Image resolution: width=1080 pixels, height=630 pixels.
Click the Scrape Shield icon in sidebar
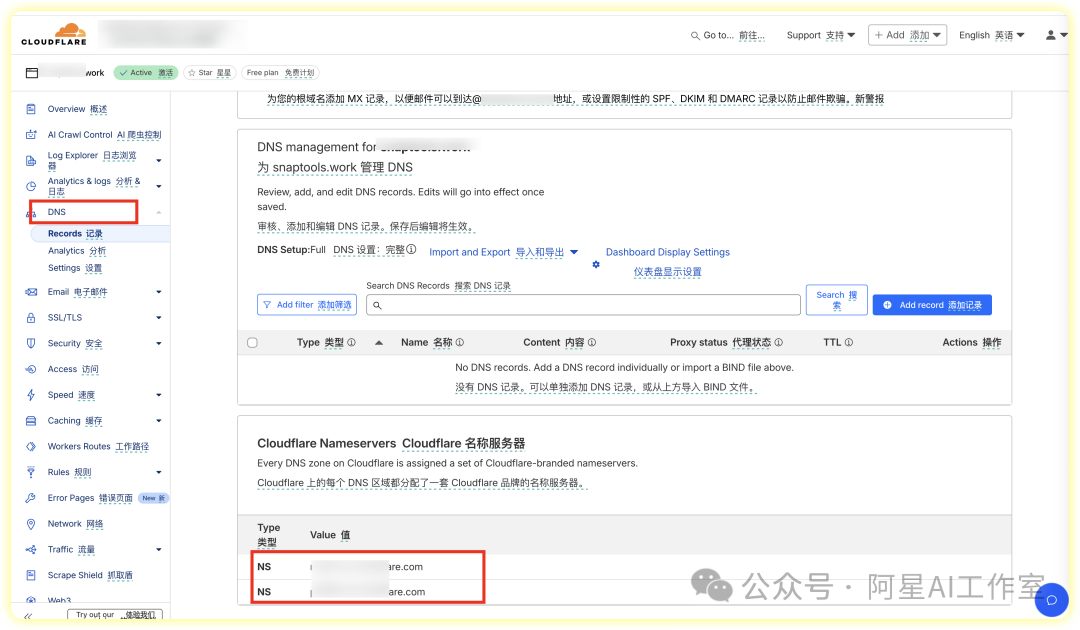31,575
